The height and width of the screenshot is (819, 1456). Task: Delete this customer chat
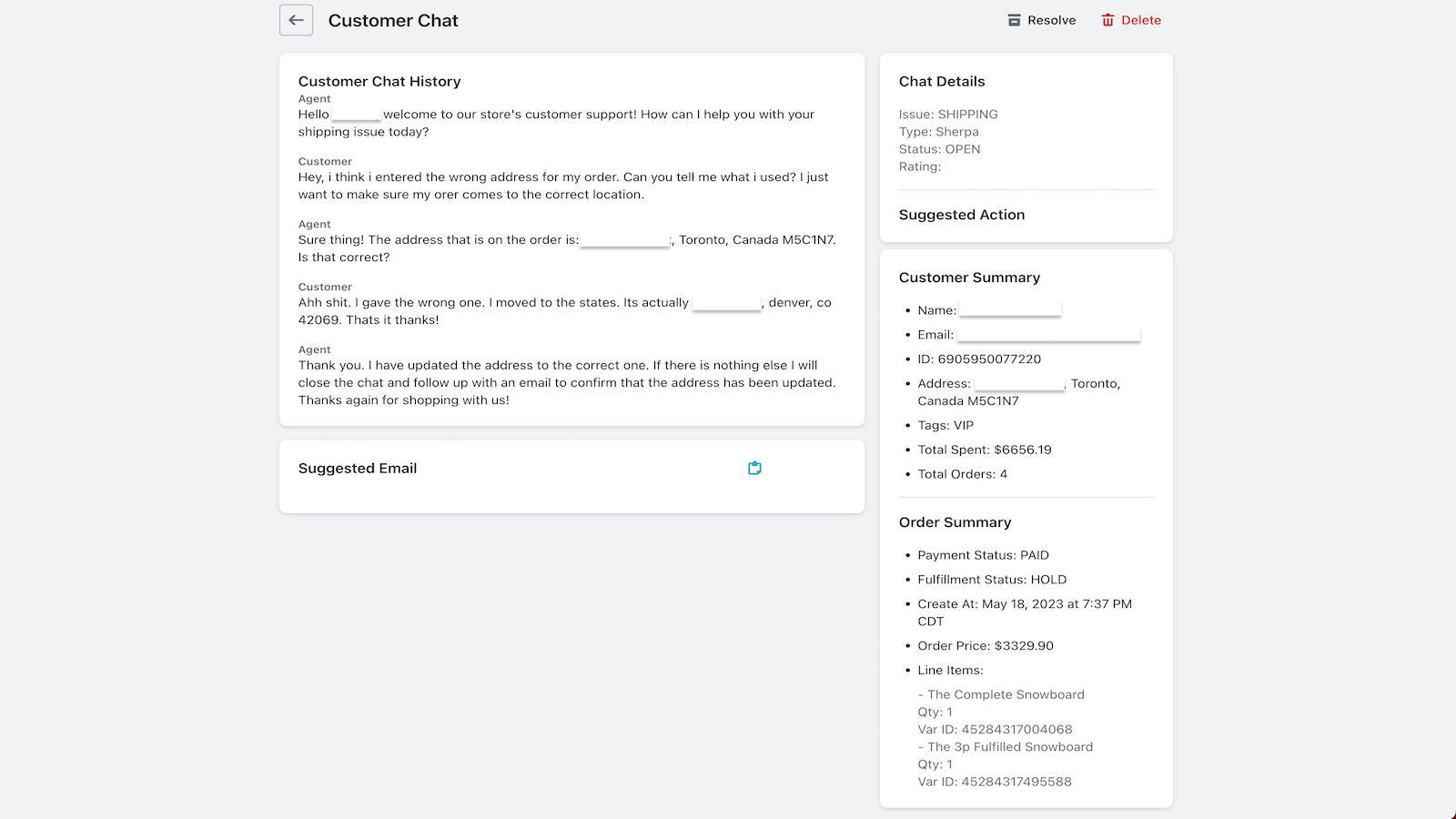pos(1131,20)
